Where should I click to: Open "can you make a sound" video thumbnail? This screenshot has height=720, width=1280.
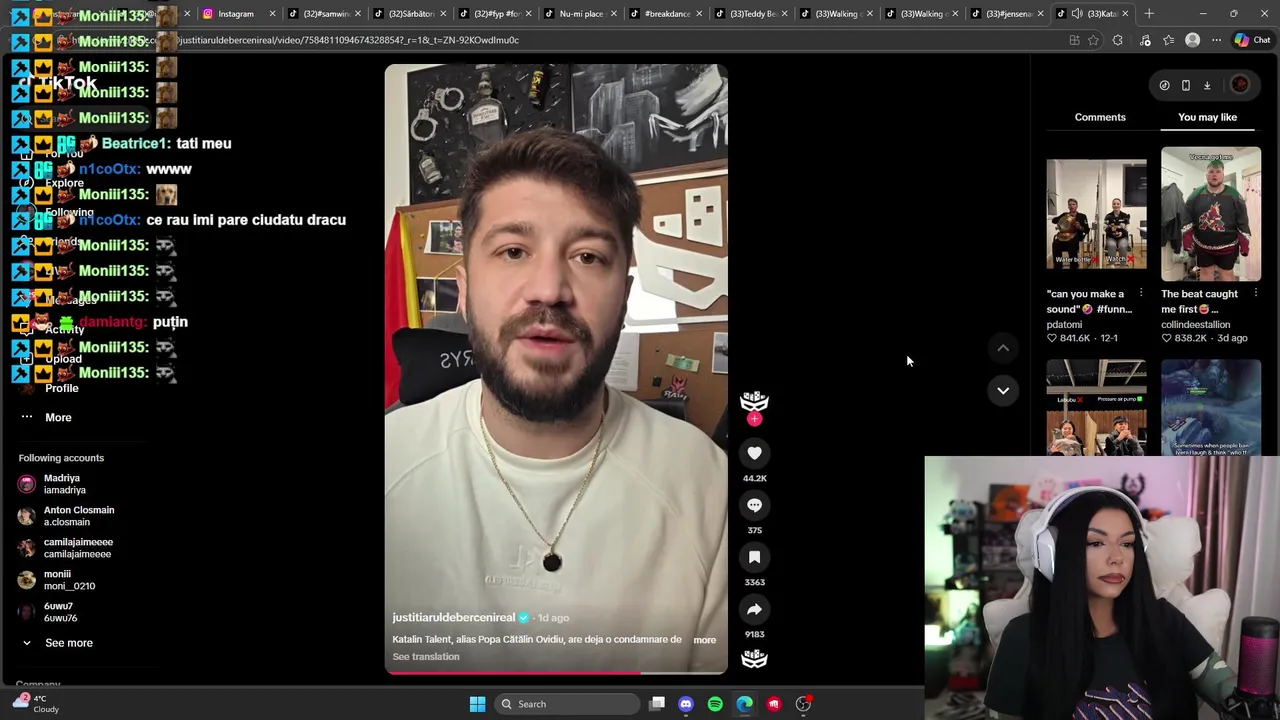[1096, 213]
